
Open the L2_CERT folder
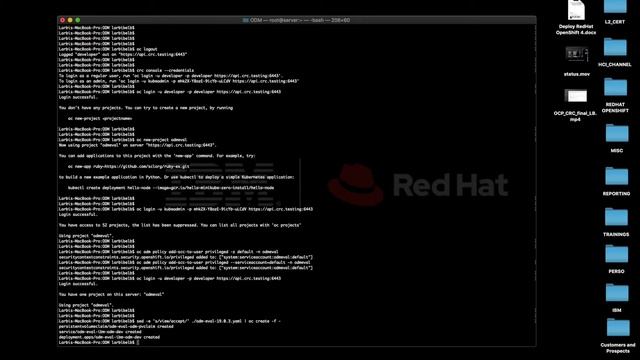click(615, 6)
